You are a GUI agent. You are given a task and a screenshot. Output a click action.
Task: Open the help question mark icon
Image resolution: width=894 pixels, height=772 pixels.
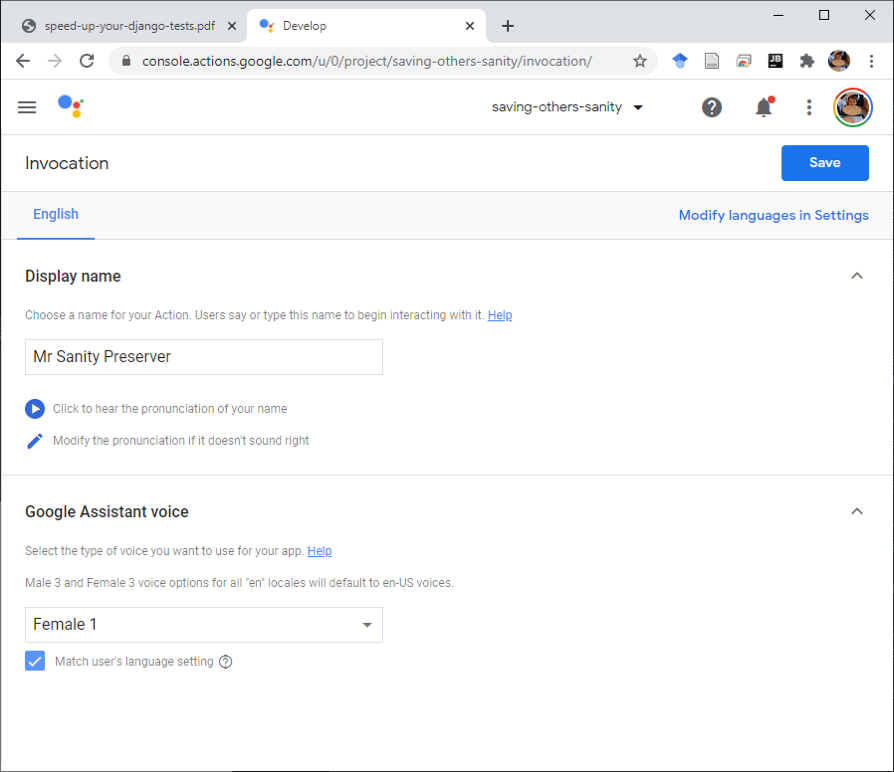pos(712,107)
